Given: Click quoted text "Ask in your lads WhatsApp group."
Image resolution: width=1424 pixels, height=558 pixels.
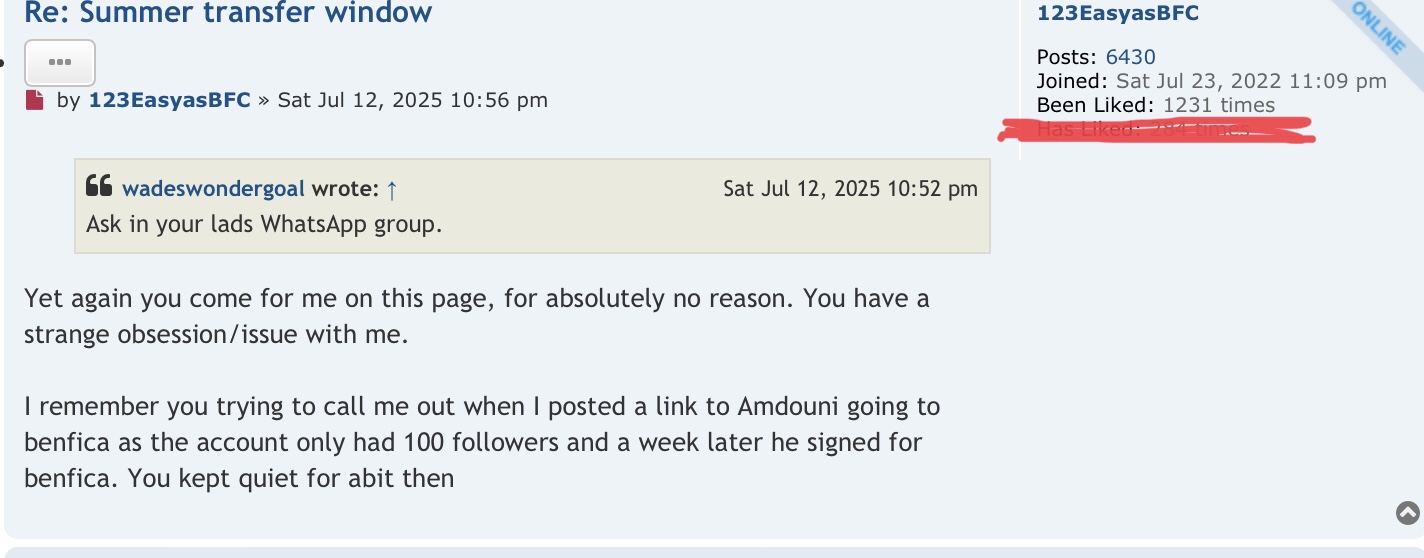Looking at the screenshot, I should point(264,223).
